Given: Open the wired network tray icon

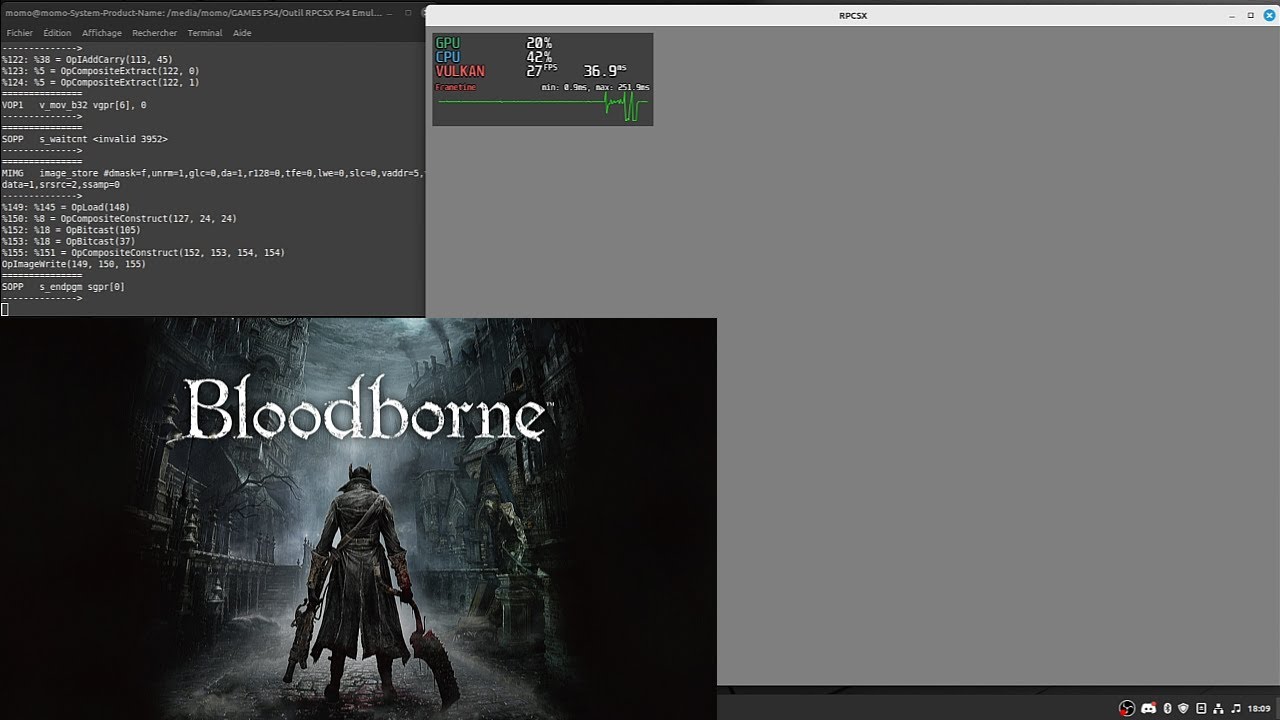Looking at the screenshot, I should click(x=1218, y=708).
